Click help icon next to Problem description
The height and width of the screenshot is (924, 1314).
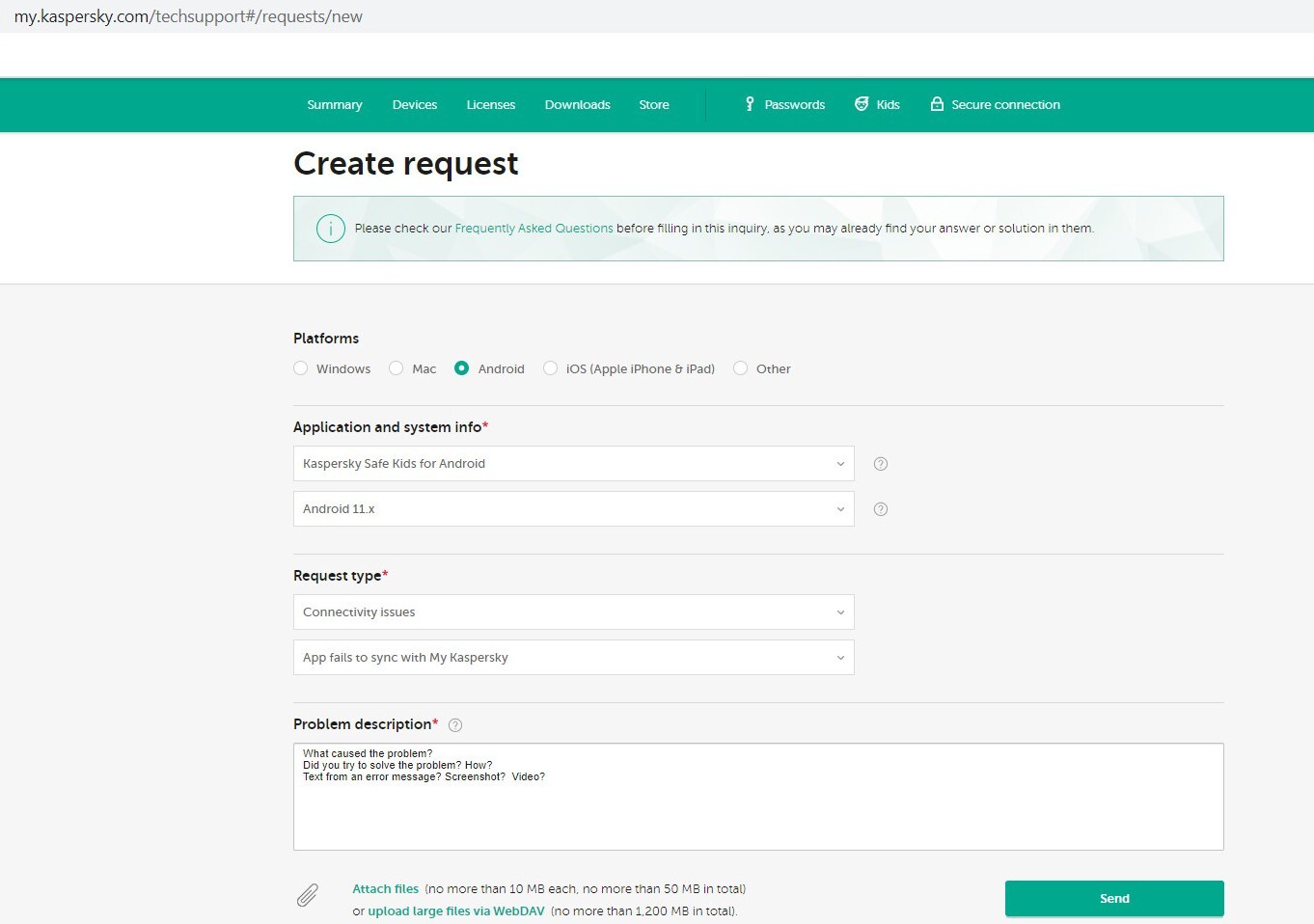click(x=455, y=725)
